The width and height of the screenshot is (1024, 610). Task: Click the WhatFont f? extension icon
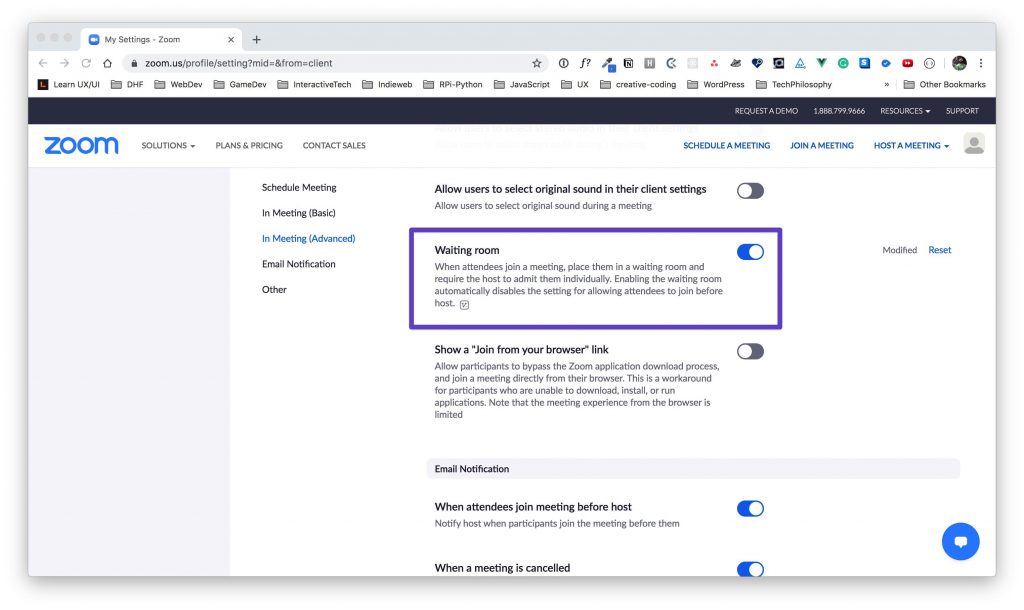(x=585, y=63)
